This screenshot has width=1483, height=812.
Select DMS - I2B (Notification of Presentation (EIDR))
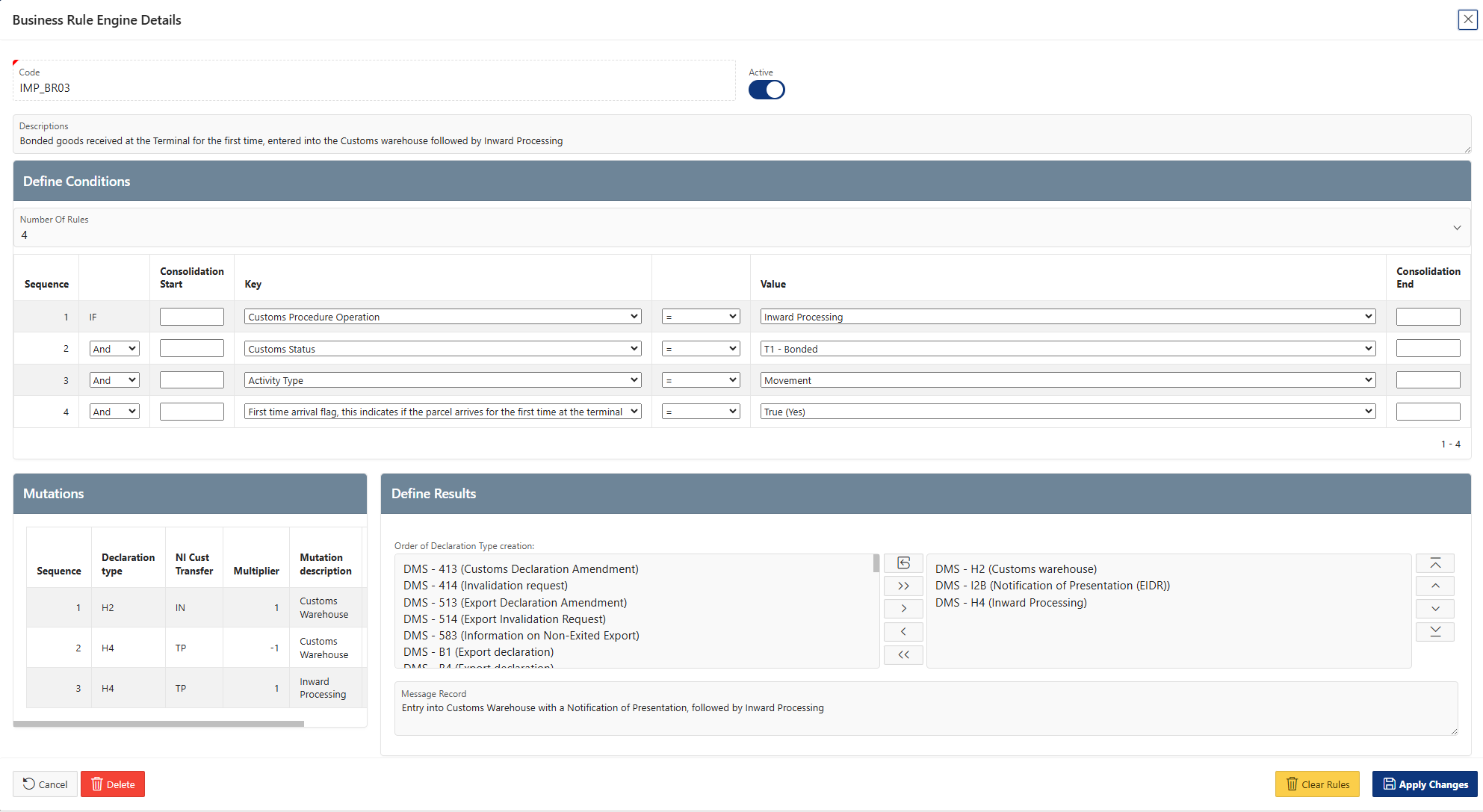tap(1053, 586)
